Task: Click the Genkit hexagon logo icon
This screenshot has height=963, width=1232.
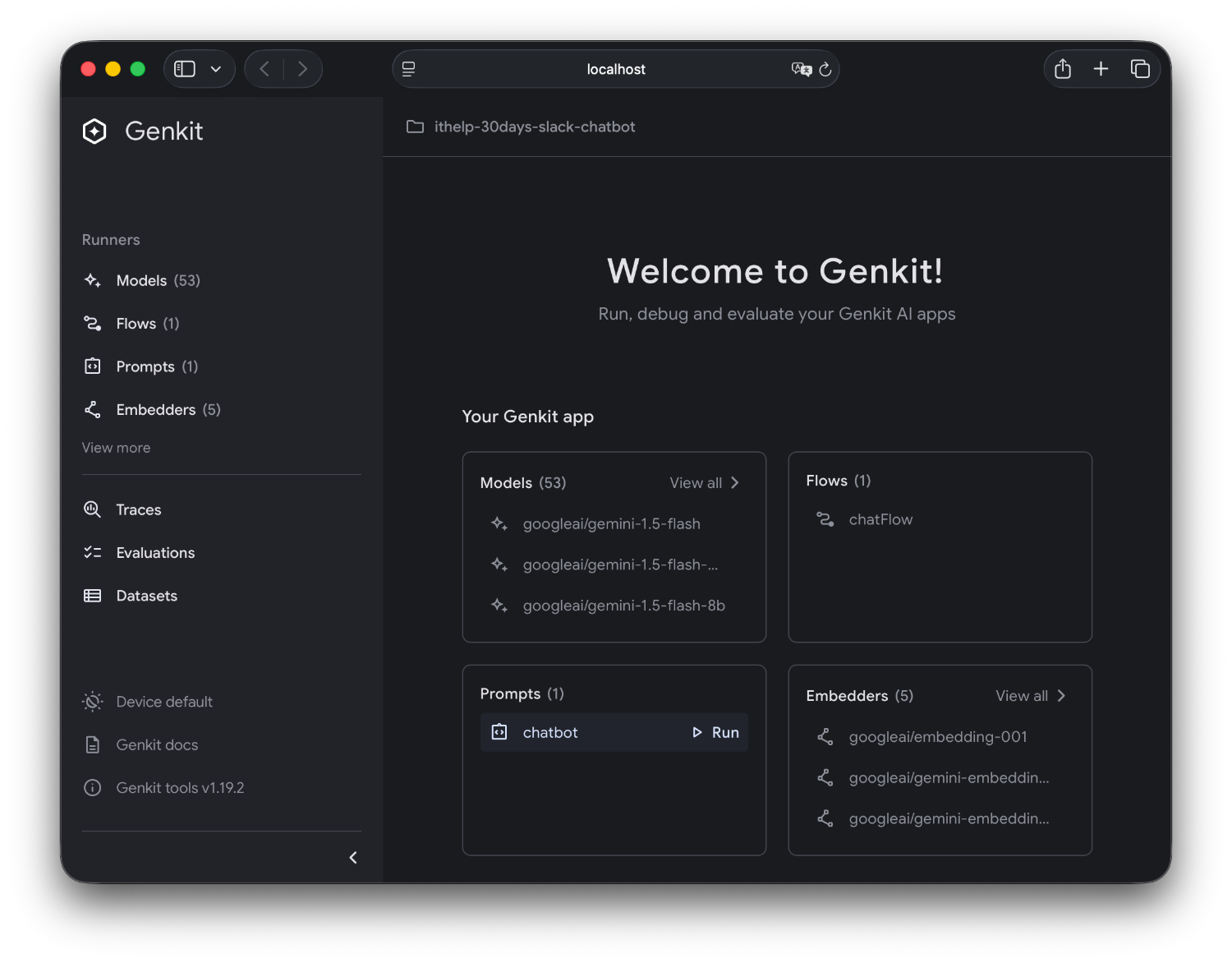Action: pyautogui.click(x=94, y=131)
